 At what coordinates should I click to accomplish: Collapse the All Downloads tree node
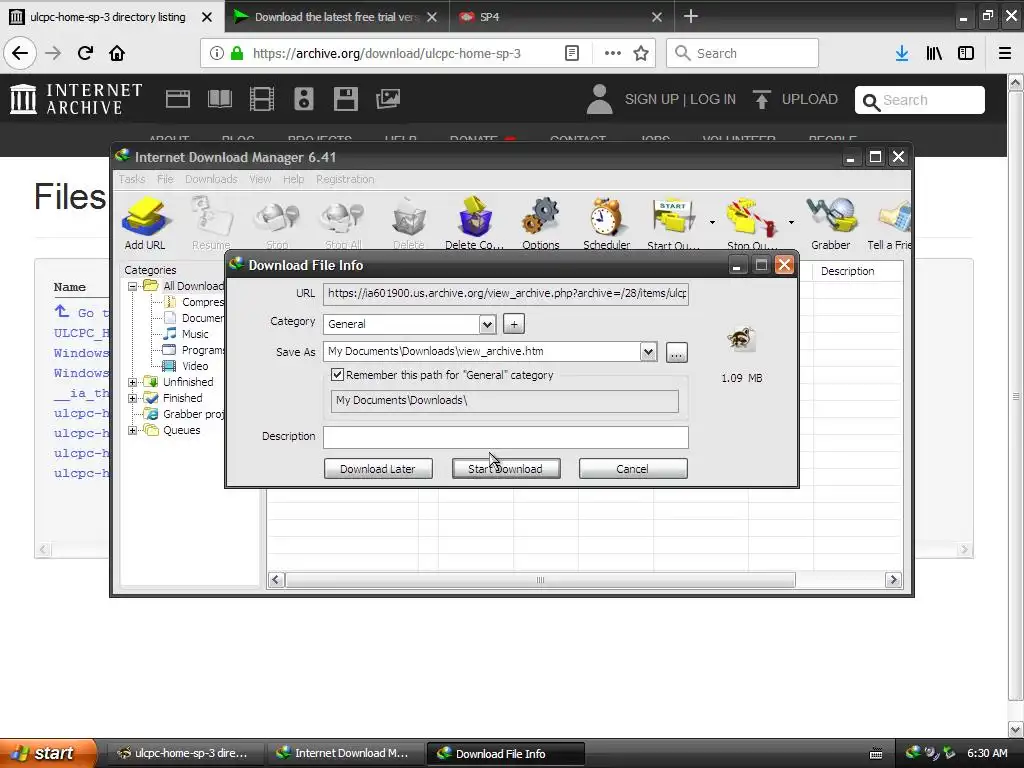(x=133, y=286)
